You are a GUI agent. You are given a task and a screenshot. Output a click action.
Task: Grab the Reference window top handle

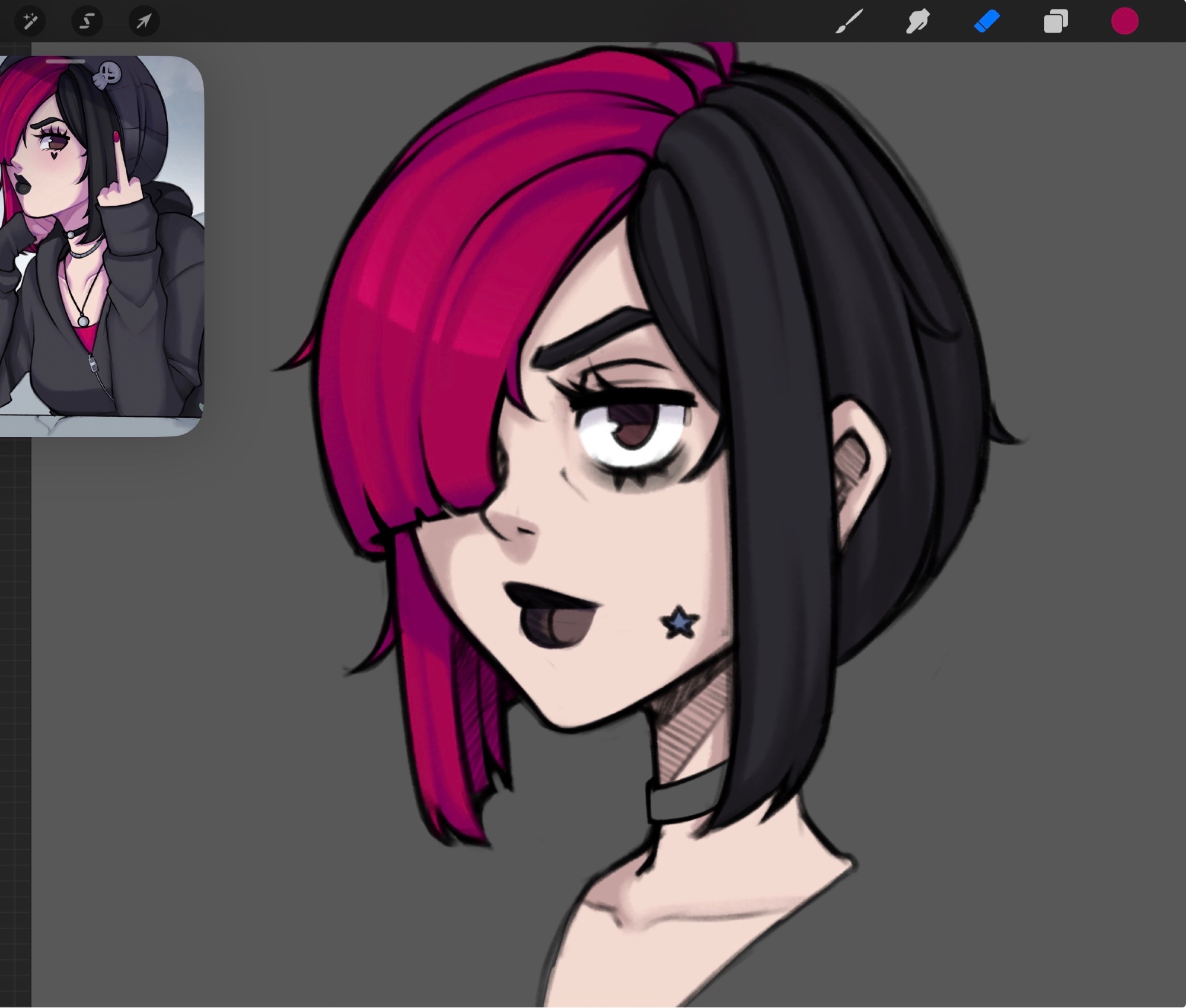click(65, 61)
